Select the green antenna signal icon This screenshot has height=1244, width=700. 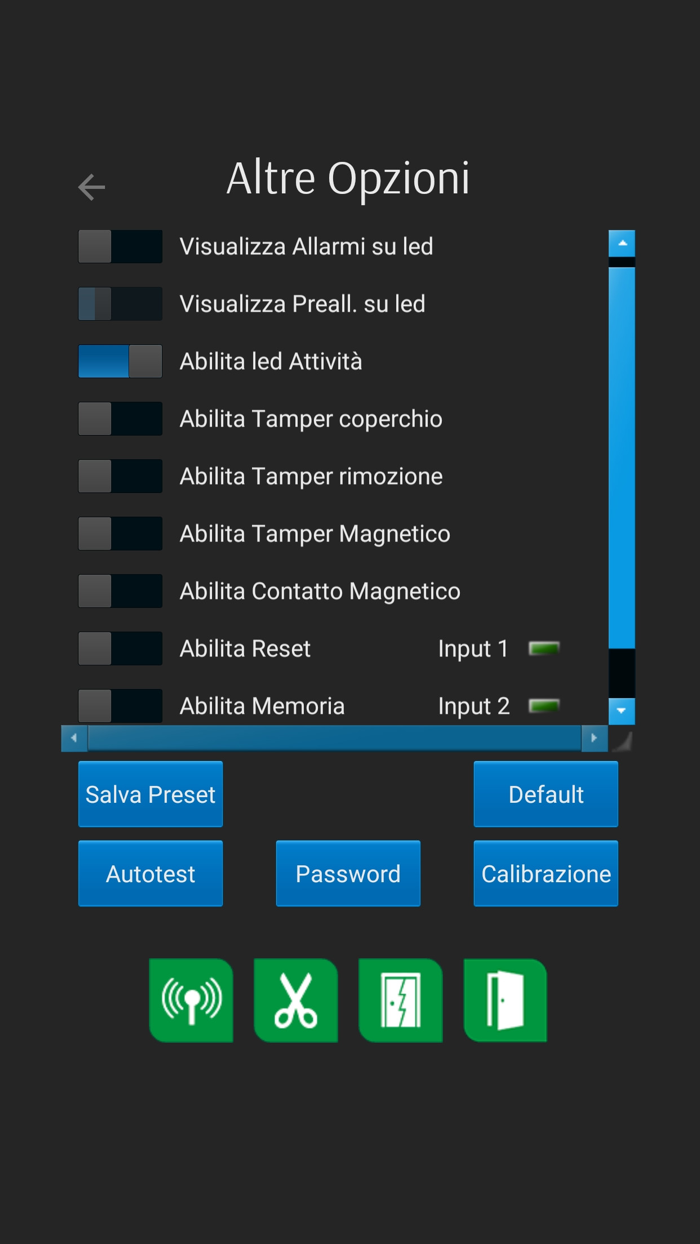coord(191,1000)
